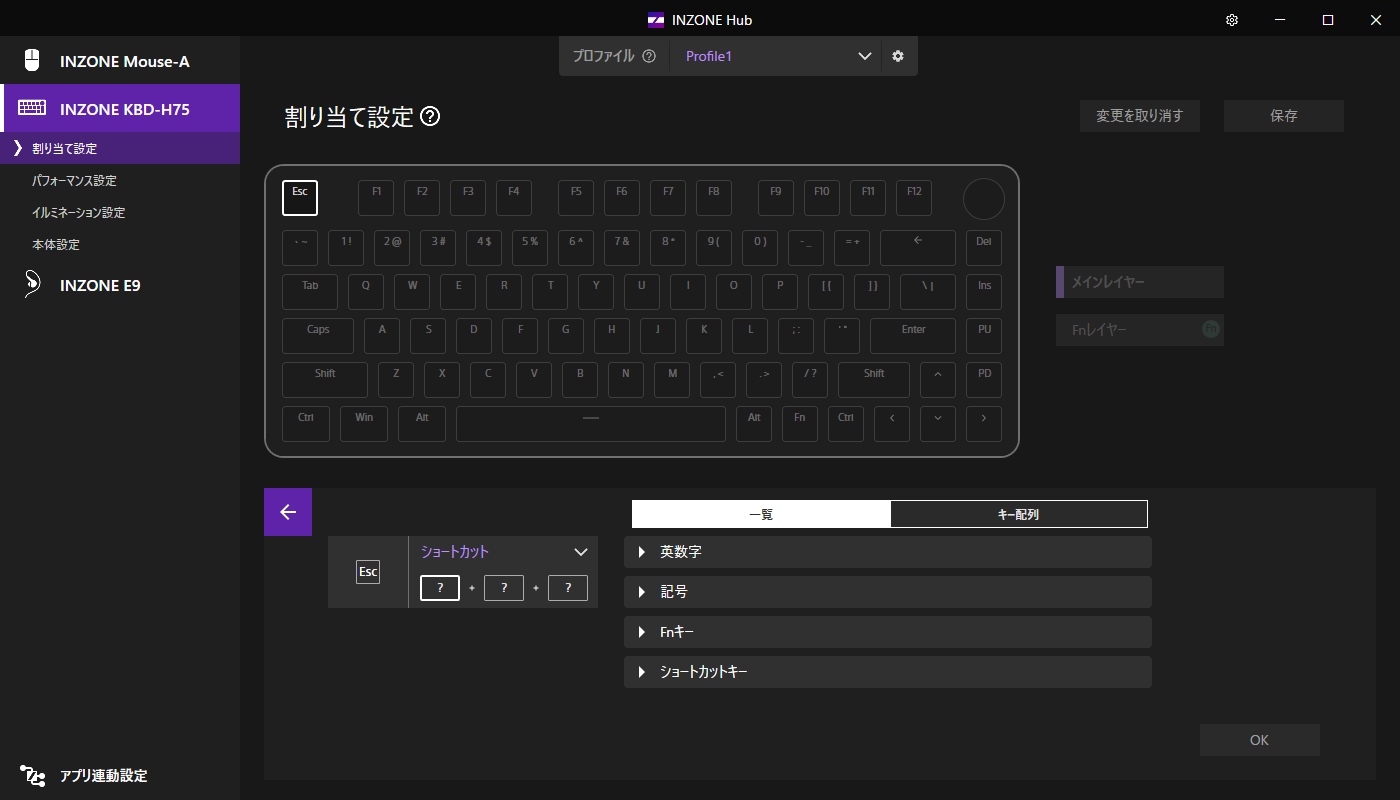Select the PU key on keyboard layout

coord(984,336)
